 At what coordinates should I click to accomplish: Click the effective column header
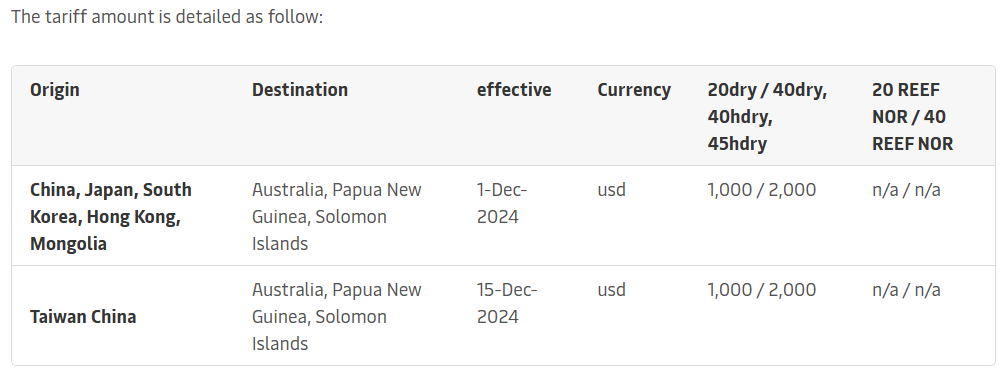514,90
